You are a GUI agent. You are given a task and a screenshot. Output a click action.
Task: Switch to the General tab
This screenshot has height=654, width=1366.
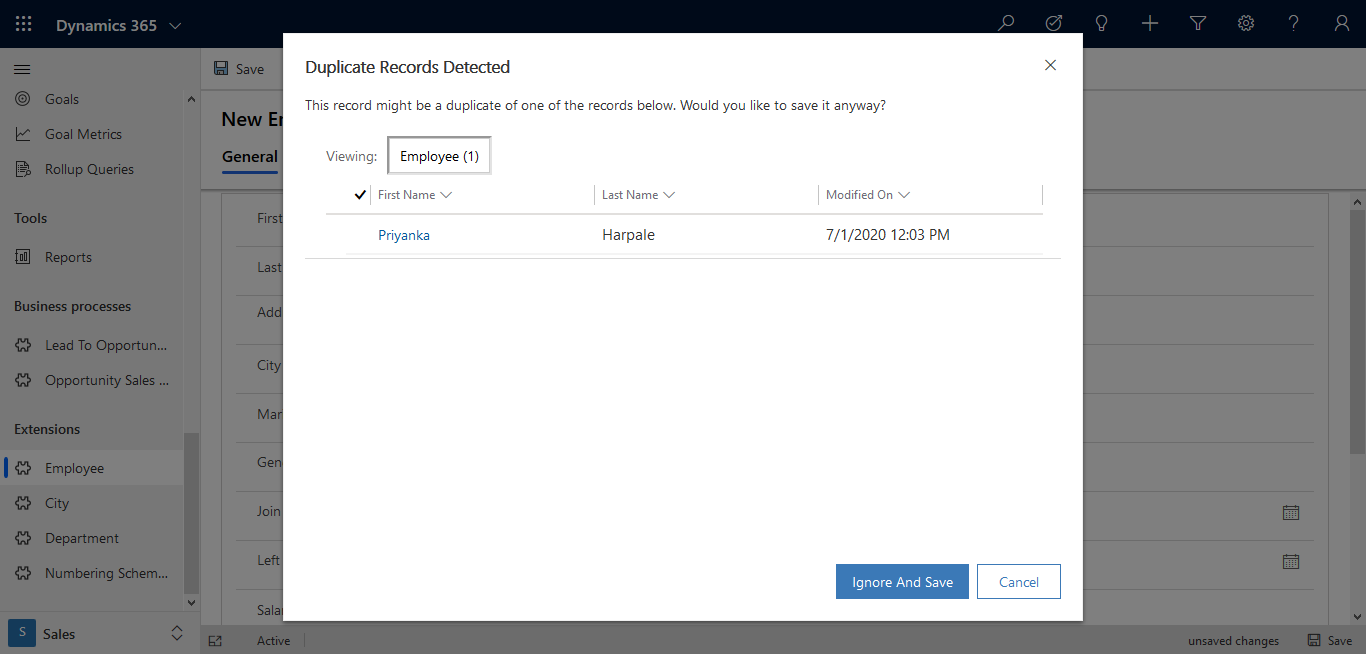(249, 156)
